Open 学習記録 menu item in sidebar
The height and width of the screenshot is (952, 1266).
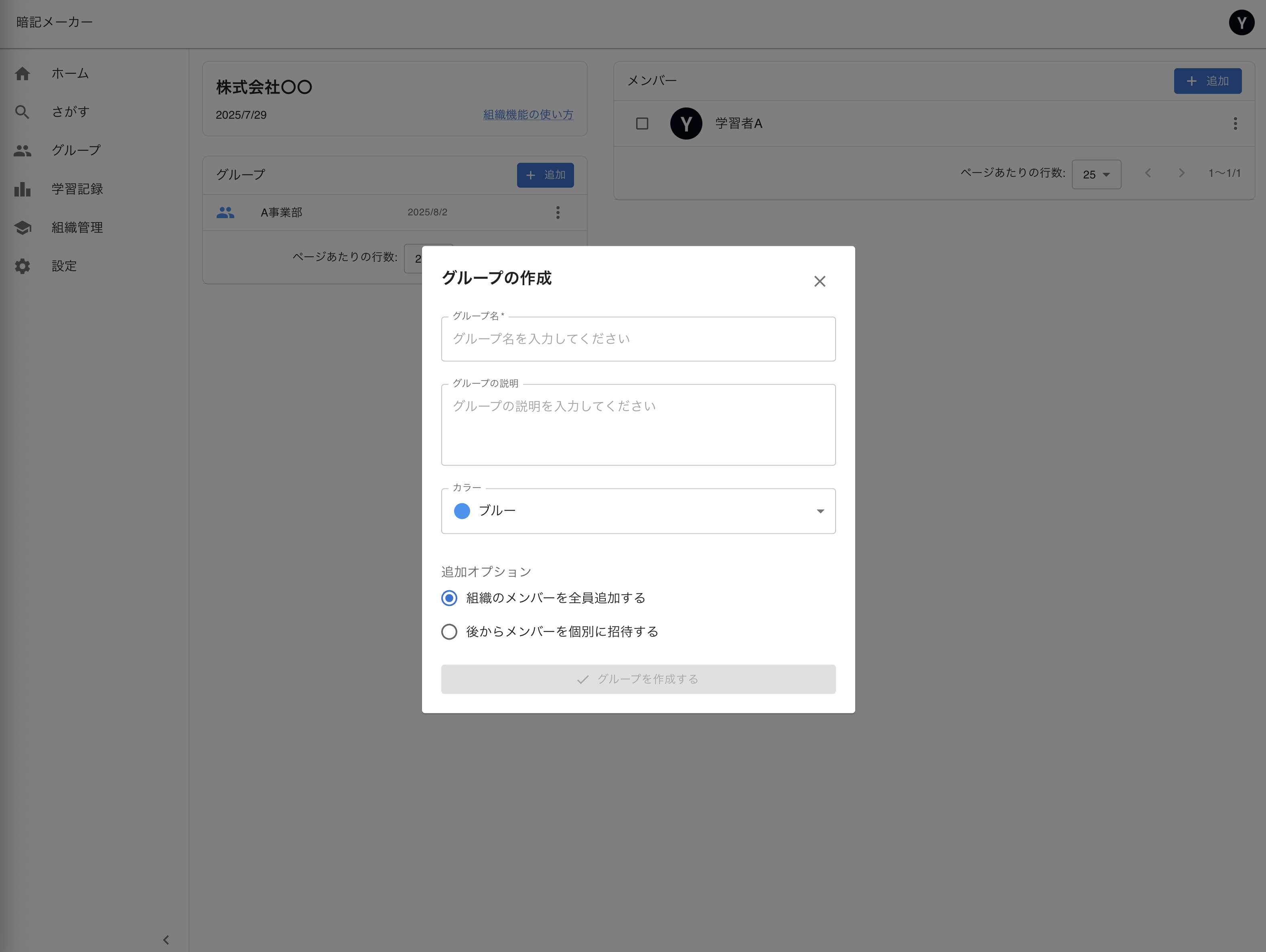pos(77,189)
